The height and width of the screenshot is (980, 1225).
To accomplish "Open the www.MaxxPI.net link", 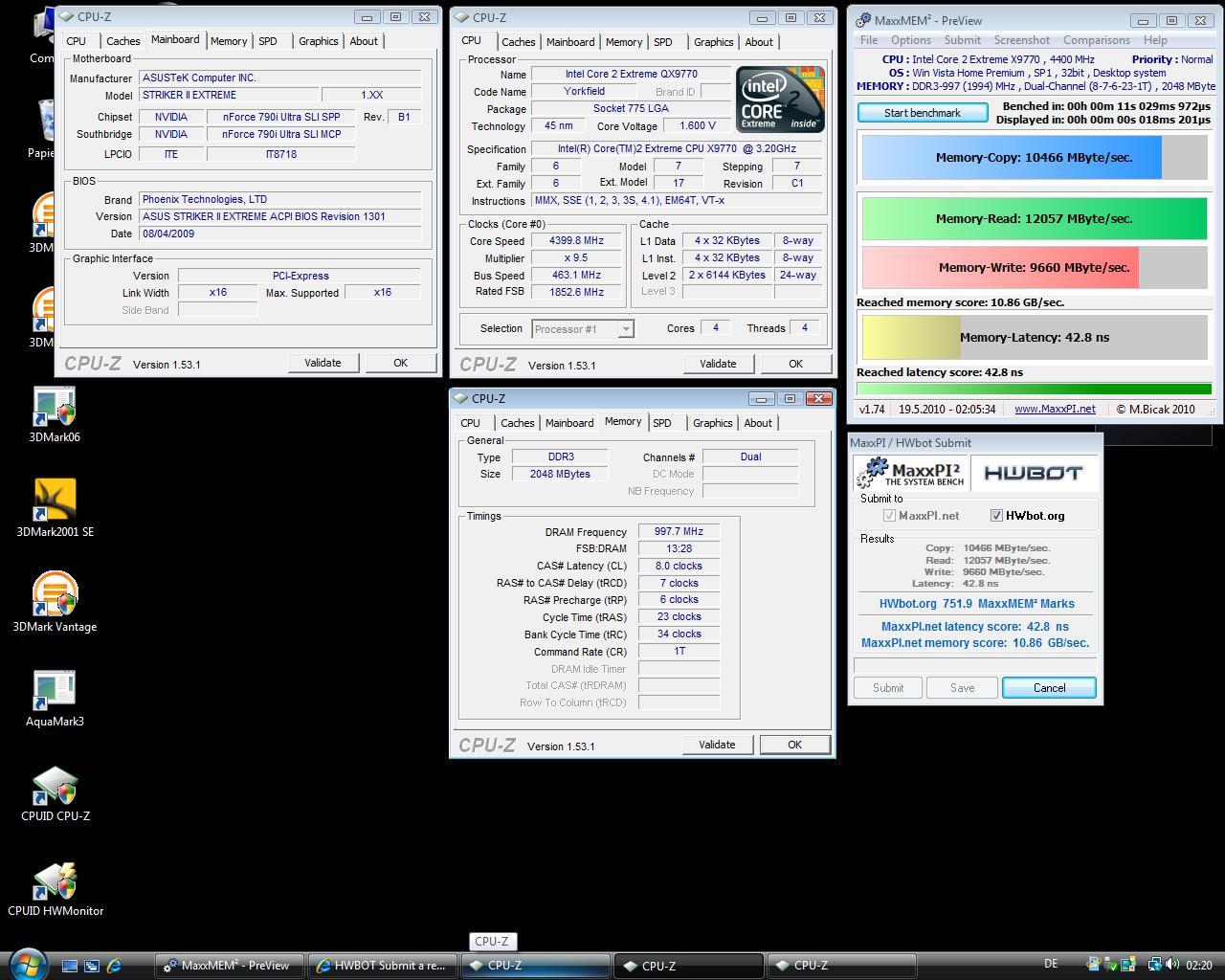I will [x=1055, y=409].
